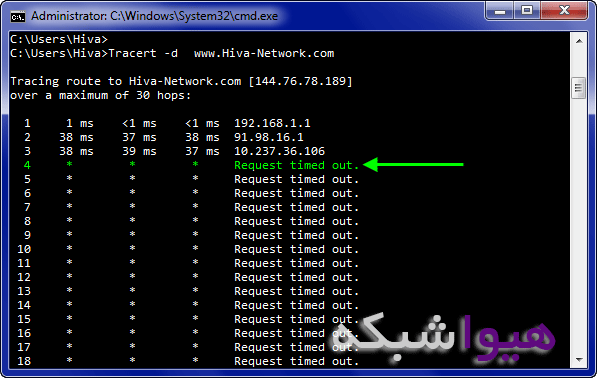Click the line 'over a maximum of 30 hops:'
This screenshot has height=378, width=597.
tap(101, 95)
